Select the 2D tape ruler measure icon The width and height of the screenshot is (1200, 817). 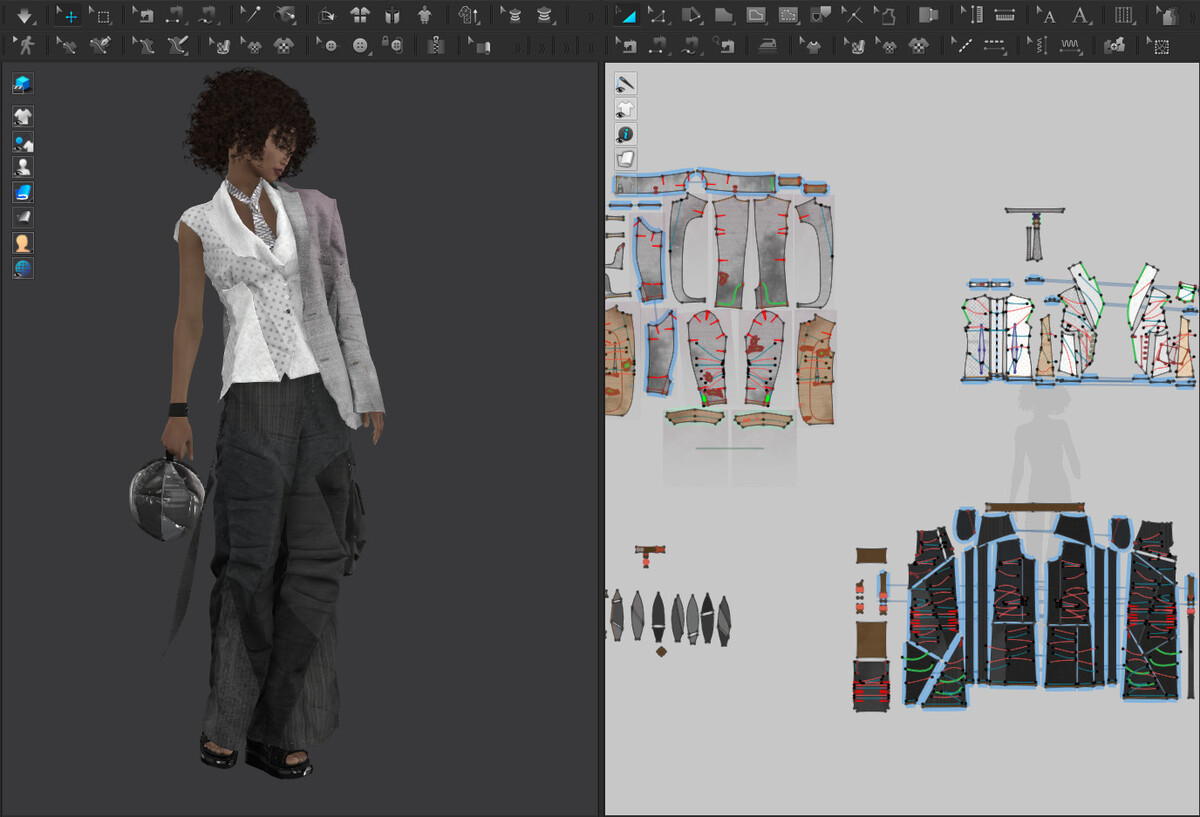pyautogui.click(x=1005, y=15)
